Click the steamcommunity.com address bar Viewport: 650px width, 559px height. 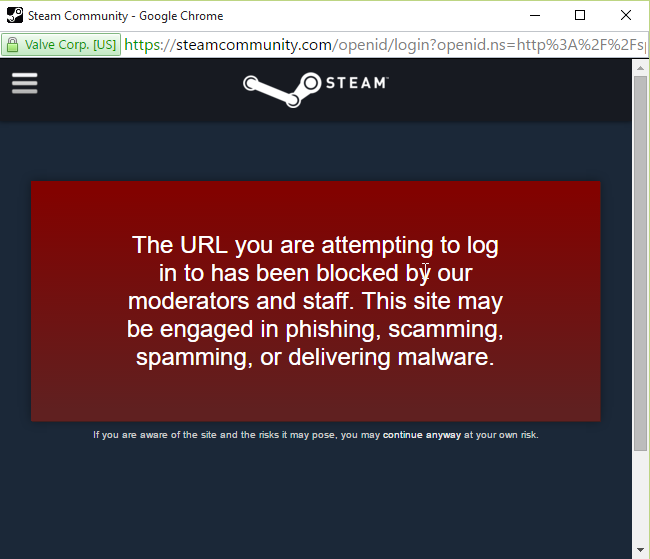tap(384, 45)
